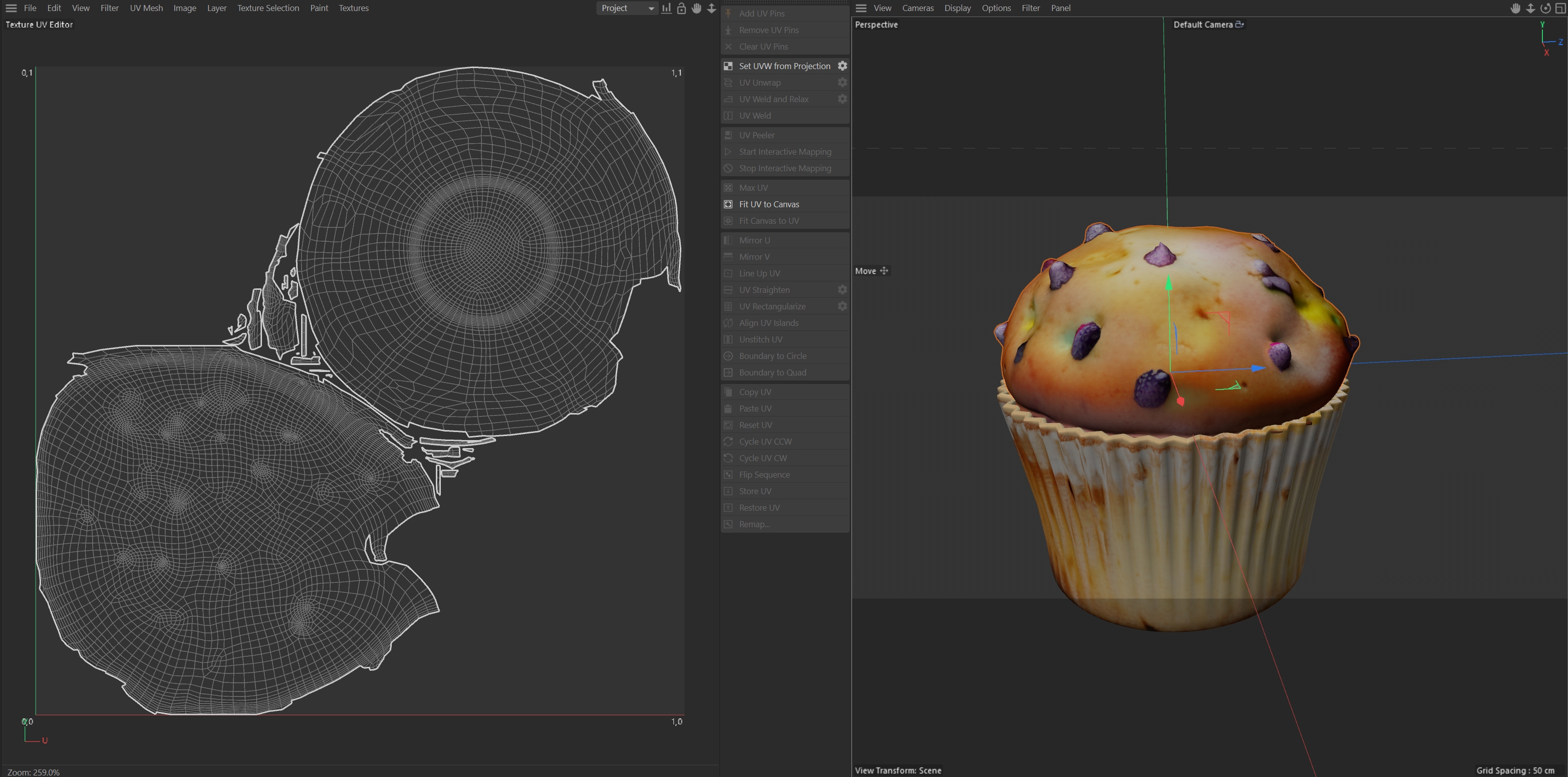Click the viewport zoom arrows icon
Image resolution: width=1568 pixels, height=777 pixels.
(x=1529, y=8)
